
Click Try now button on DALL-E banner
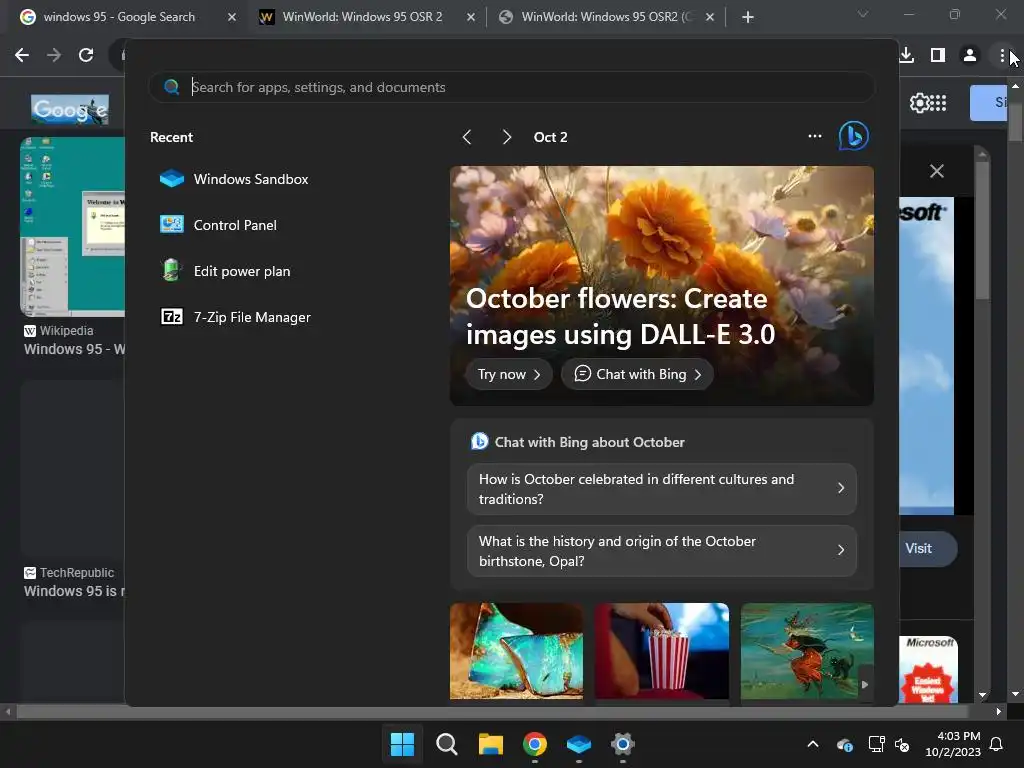509,374
